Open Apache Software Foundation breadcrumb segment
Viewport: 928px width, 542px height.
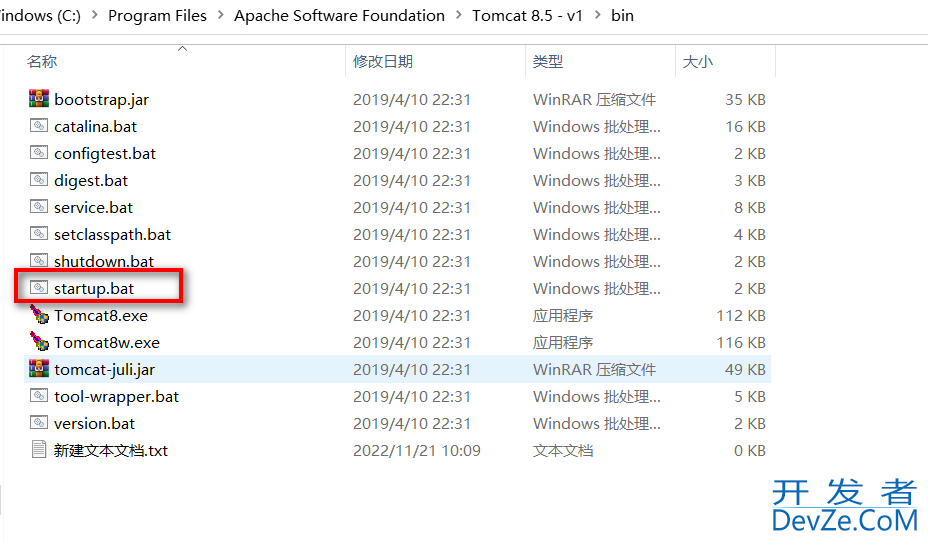click(x=339, y=15)
